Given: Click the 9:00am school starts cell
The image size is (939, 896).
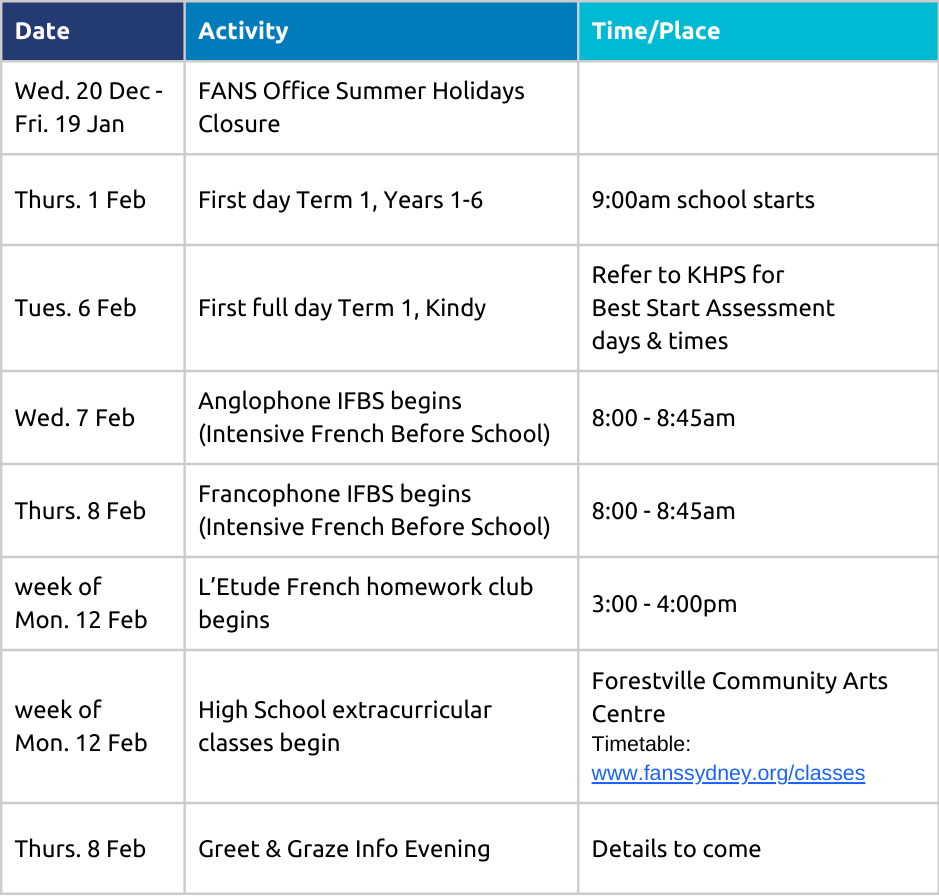Looking at the screenshot, I should (x=703, y=200).
